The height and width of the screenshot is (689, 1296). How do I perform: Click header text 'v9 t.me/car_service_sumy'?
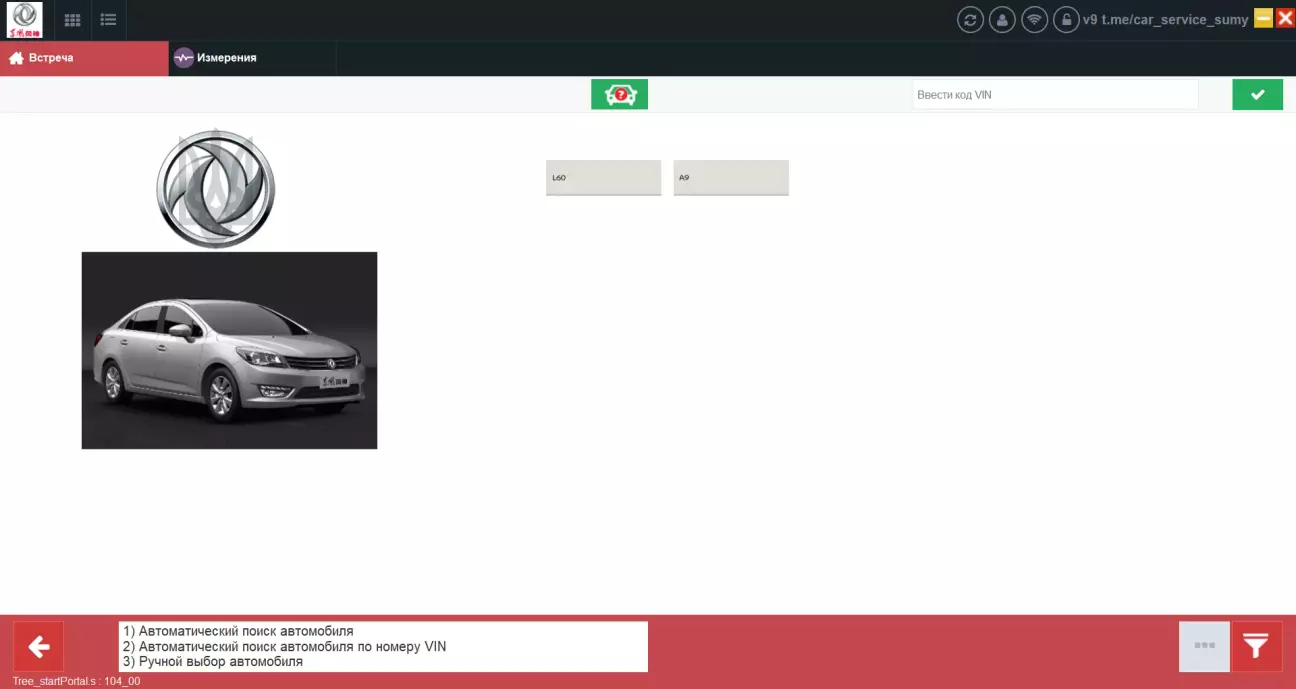(1166, 20)
